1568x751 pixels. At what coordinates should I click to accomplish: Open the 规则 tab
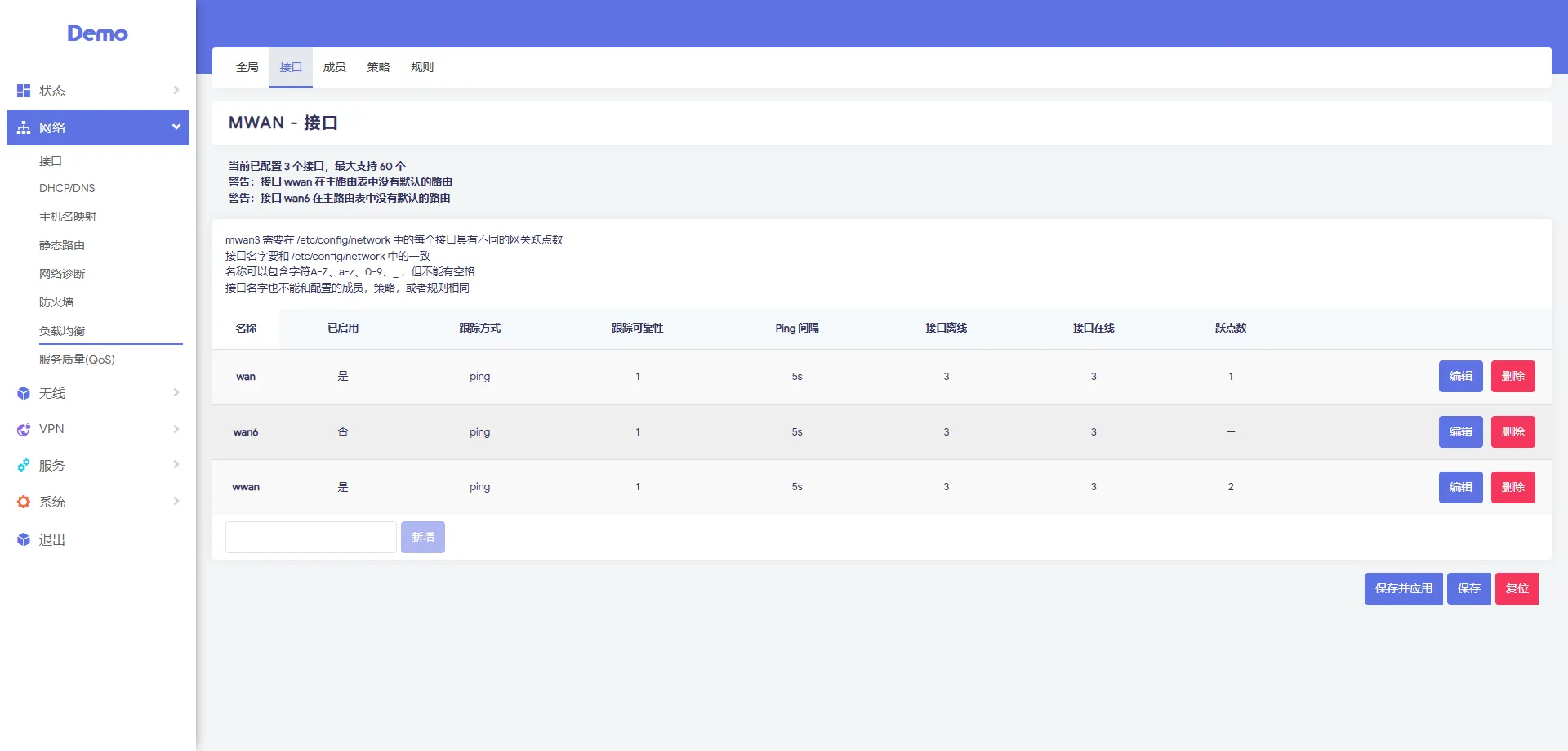[x=422, y=67]
